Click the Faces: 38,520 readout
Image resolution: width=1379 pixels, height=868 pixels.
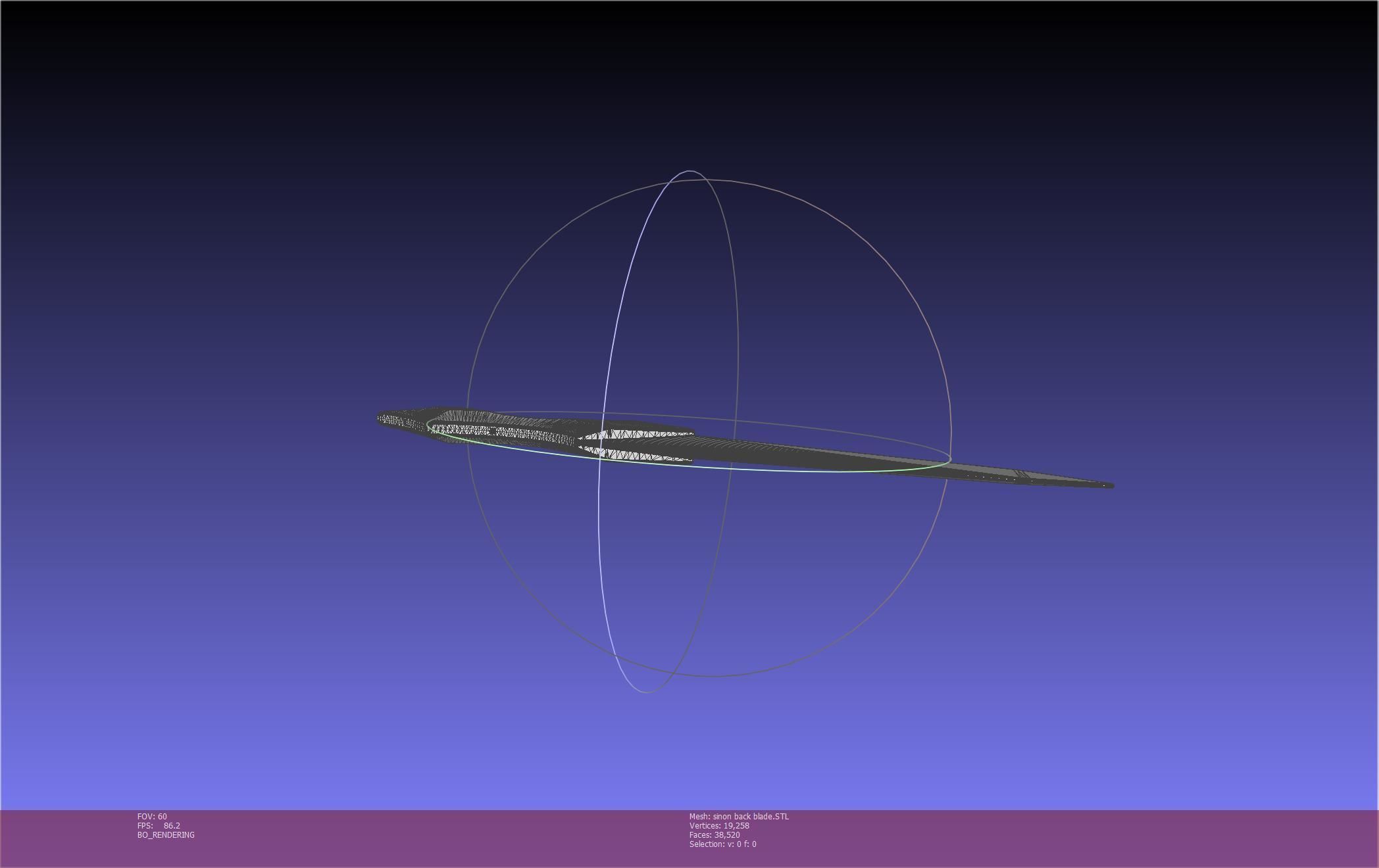coord(715,834)
